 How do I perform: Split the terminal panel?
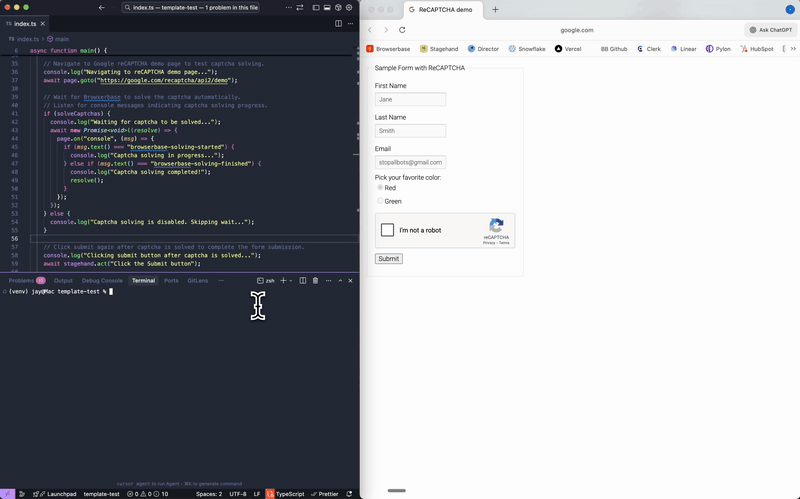[x=302, y=281]
